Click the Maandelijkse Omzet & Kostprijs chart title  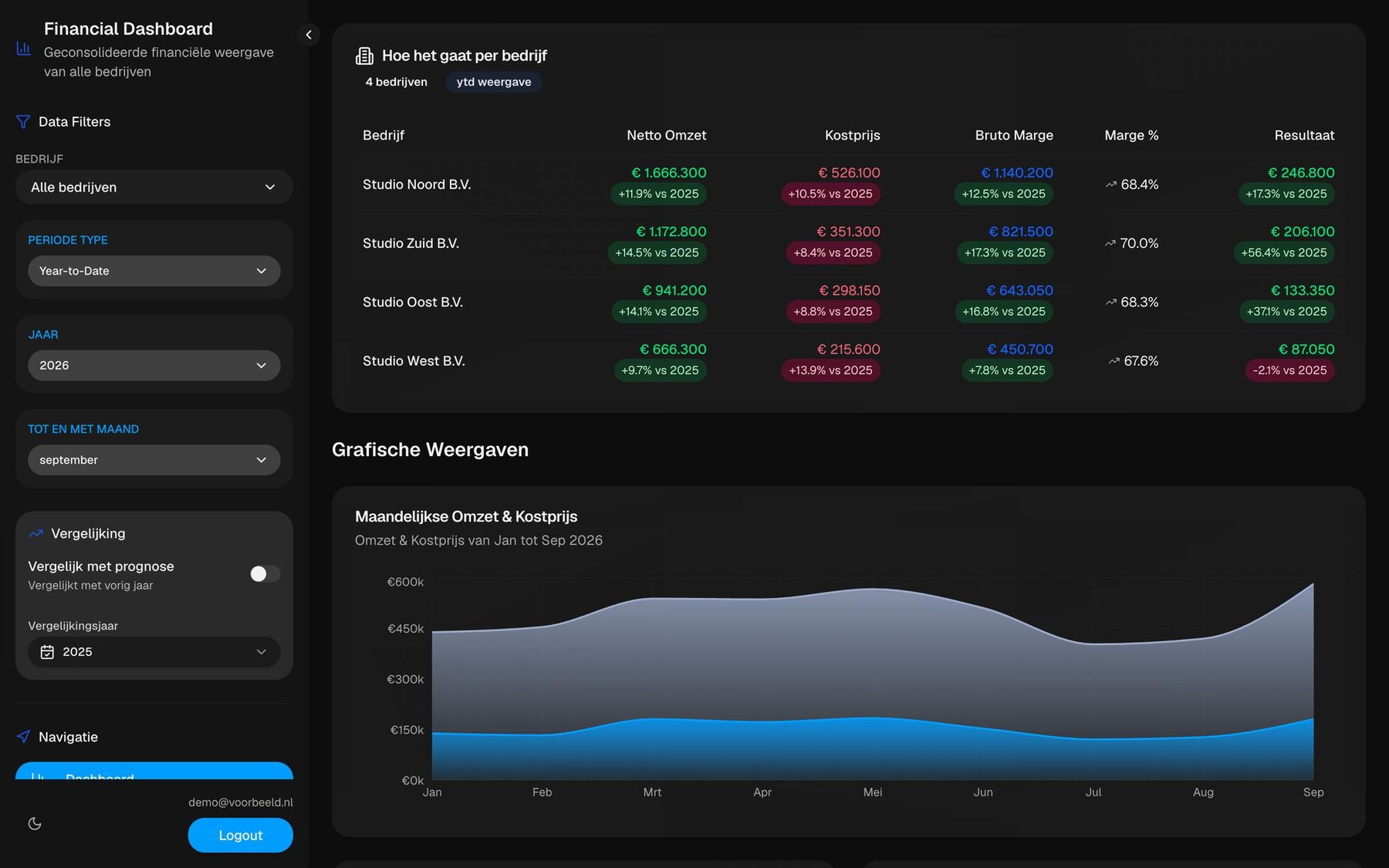pyautogui.click(x=466, y=517)
